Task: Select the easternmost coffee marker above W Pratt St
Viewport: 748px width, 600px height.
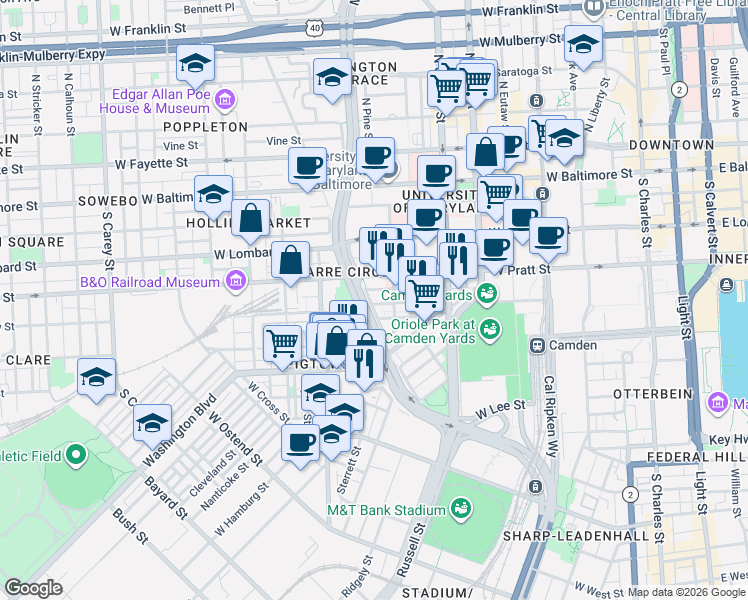Action: click(549, 238)
